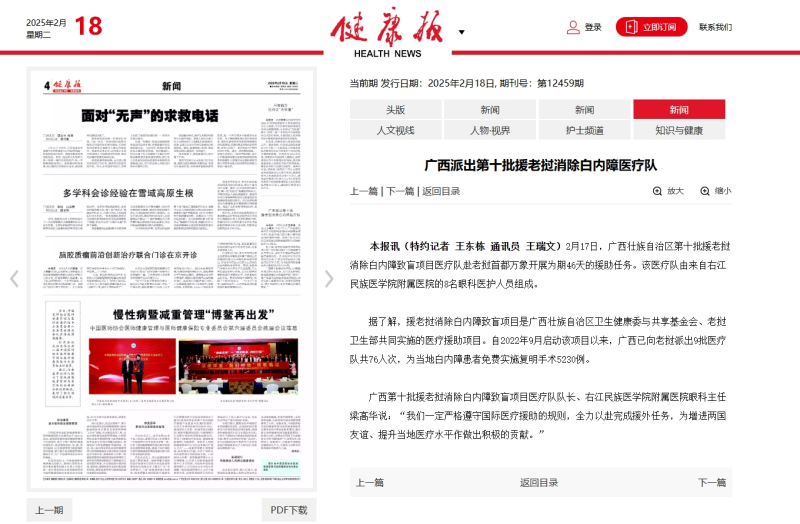
Task: Select the 知识与健康 tab
Action: point(679,130)
